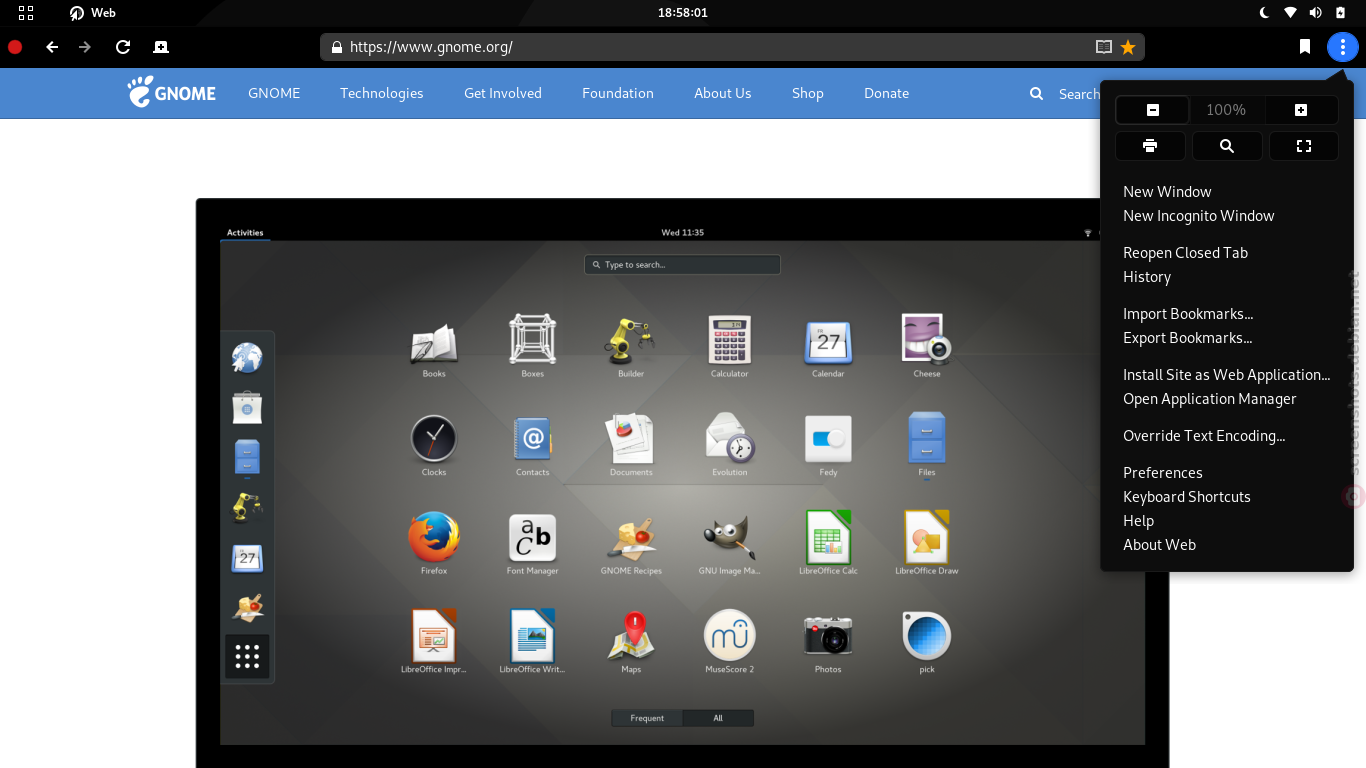Open the Activities overview grid icon
The image size is (1366, 768).
click(26, 13)
